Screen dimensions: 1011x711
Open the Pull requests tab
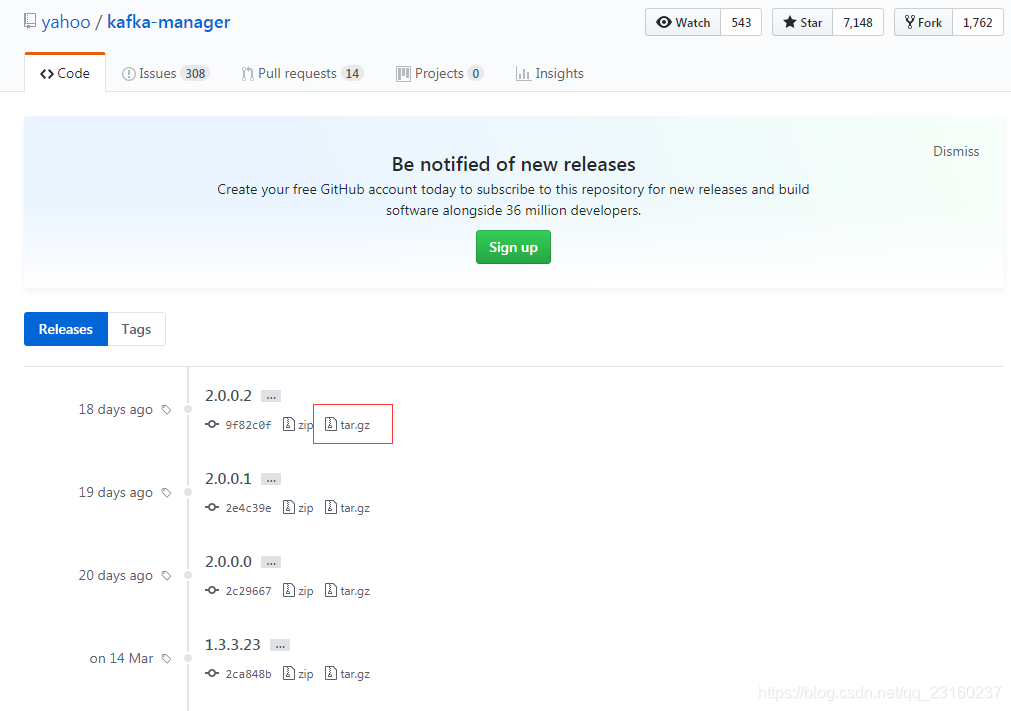302,73
